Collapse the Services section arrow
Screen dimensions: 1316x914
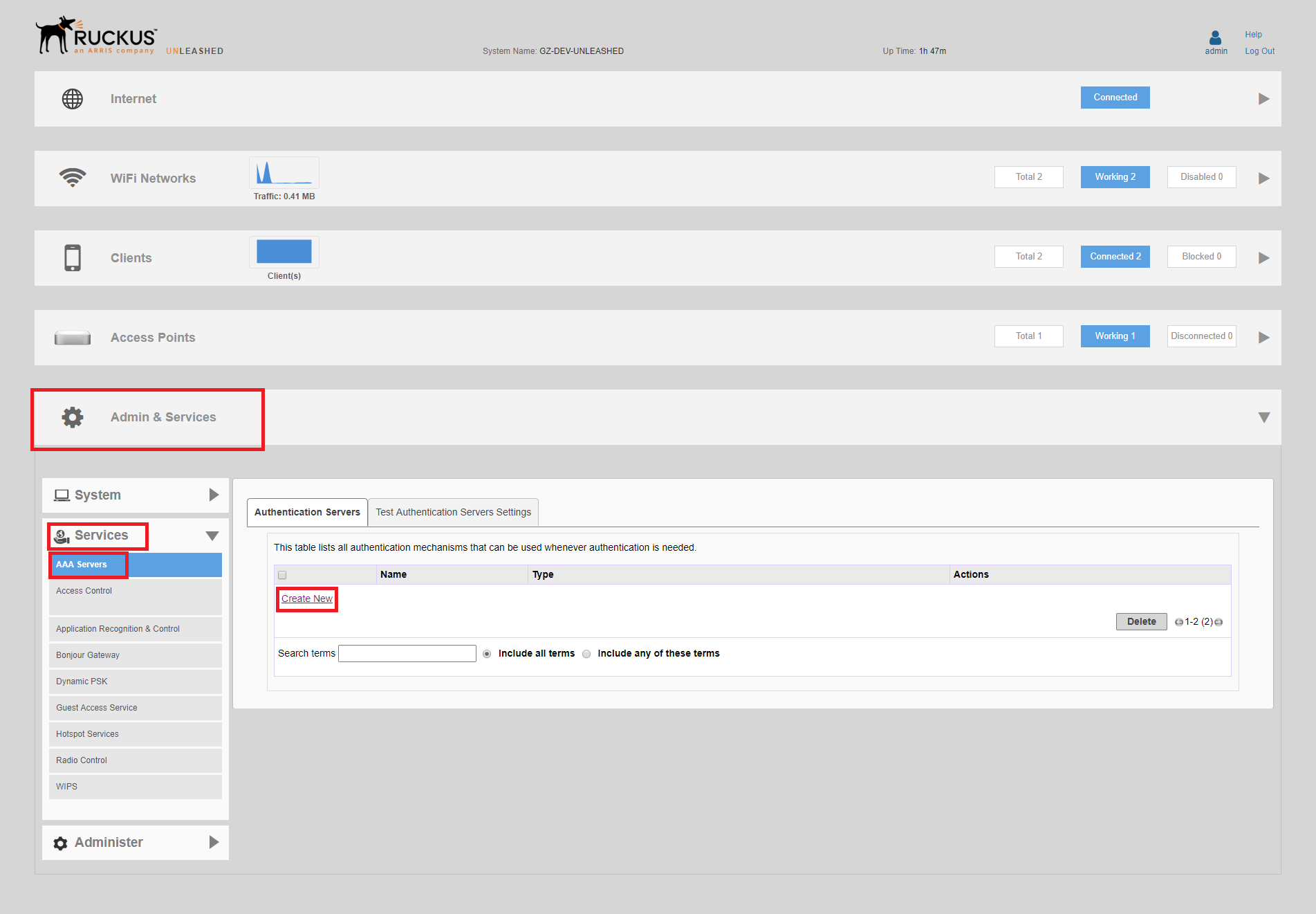pyautogui.click(x=212, y=536)
